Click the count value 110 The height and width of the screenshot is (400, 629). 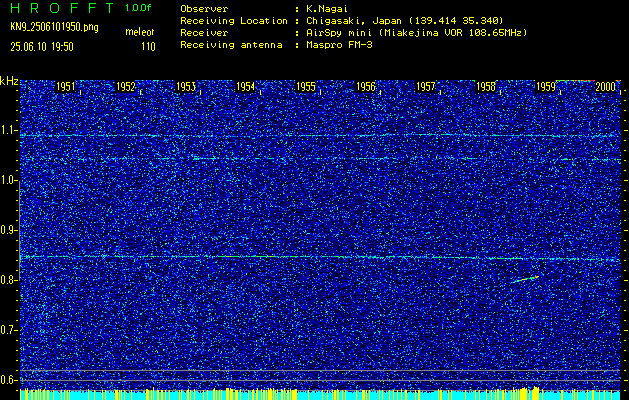[x=148, y=47]
